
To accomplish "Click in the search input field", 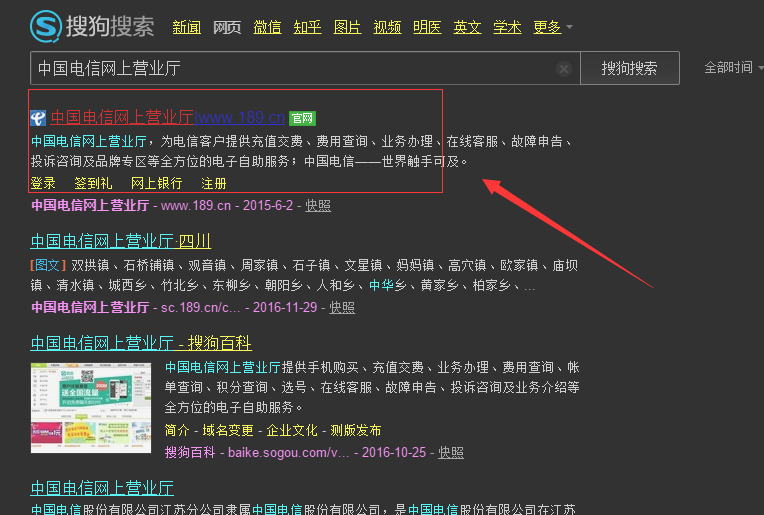I will (x=305, y=68).
